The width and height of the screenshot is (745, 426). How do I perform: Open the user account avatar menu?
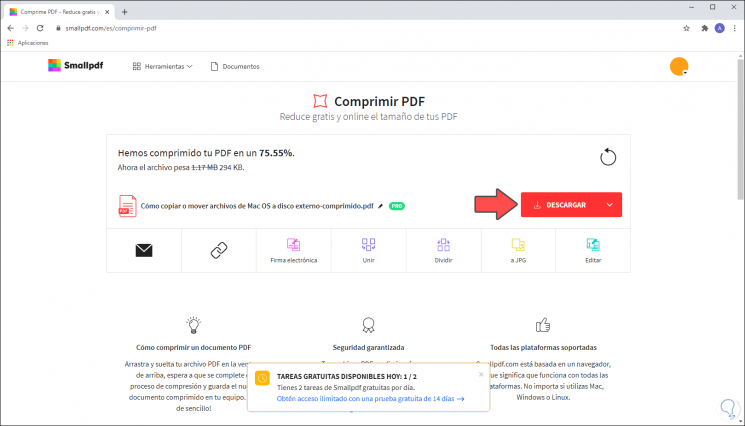click(x=679, y=67)
